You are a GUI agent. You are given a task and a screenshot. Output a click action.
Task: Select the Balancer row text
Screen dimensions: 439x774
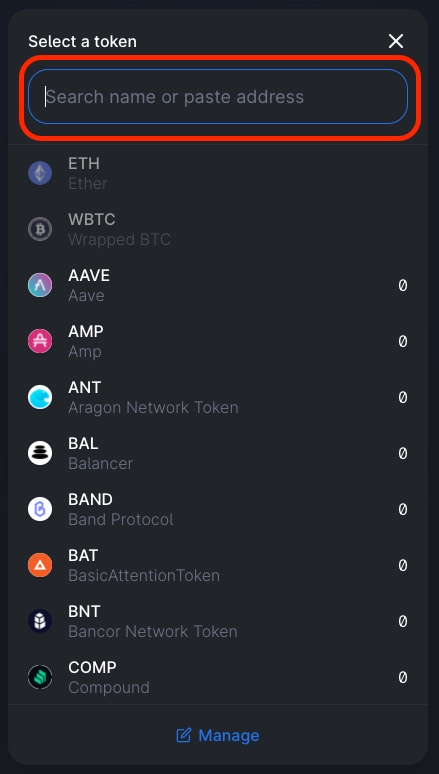click(101, 453)
